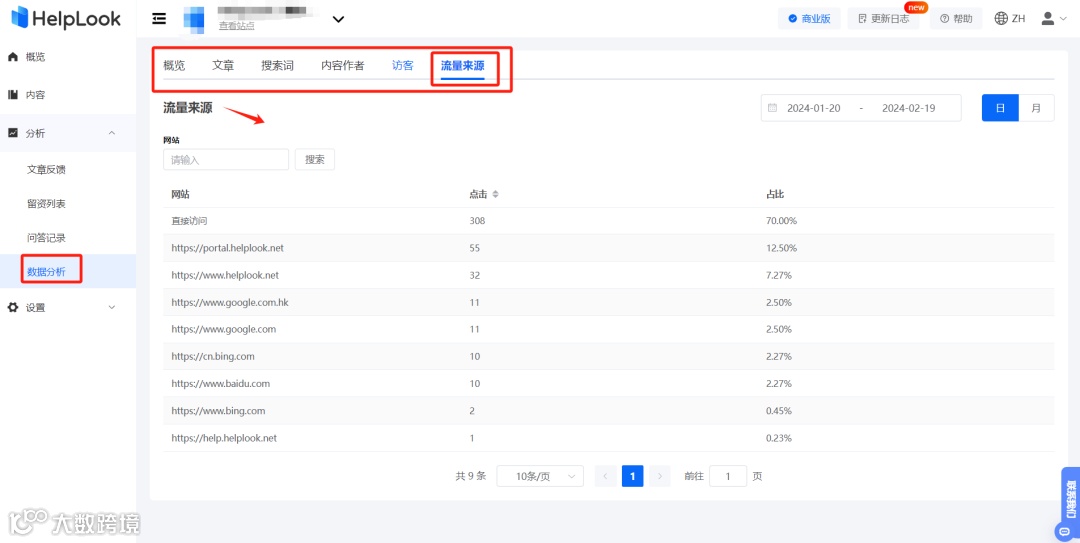Set the start date 2024-01-20 field
1080x543 pixels.
[813, 108]
